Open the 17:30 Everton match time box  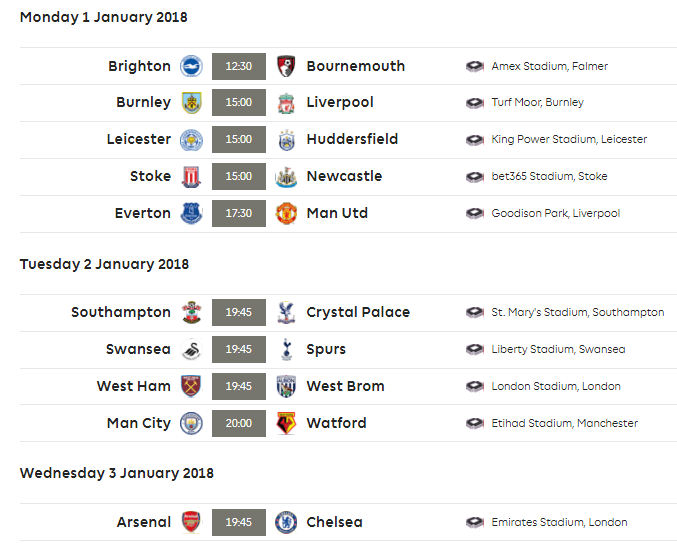coord(239,213)
